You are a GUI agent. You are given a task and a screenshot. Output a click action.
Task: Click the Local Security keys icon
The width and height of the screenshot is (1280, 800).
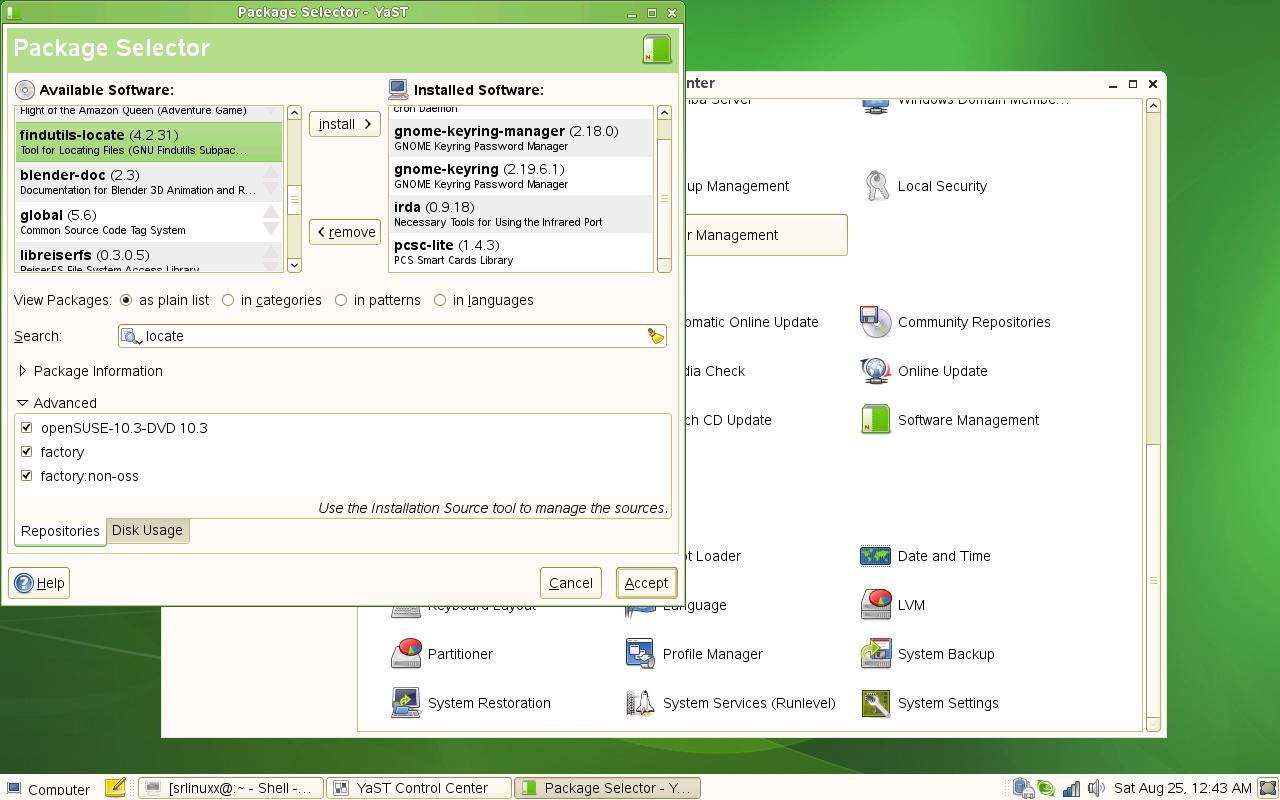876,186
